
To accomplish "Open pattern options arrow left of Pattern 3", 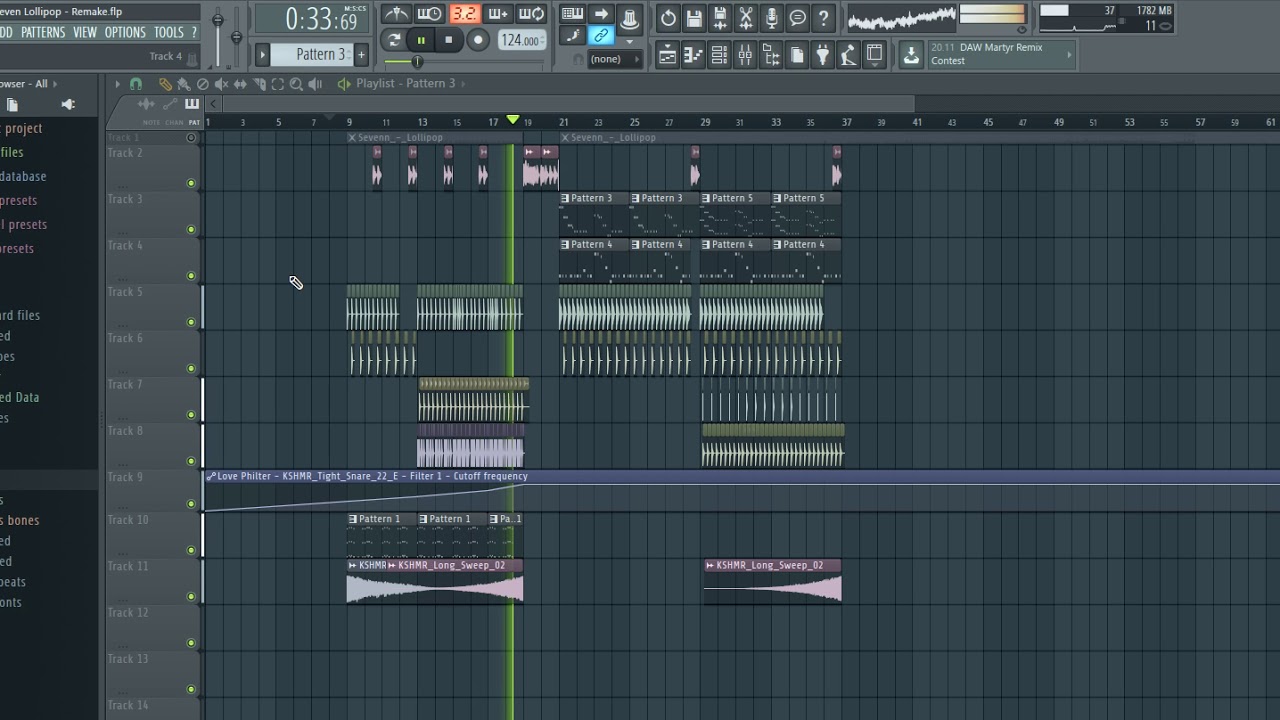I will tap(263, 55).
